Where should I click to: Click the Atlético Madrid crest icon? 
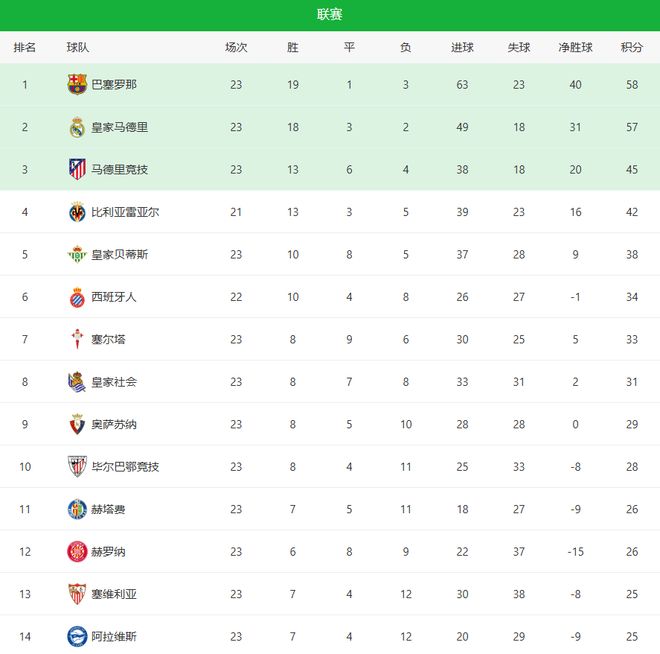(77, 169)
